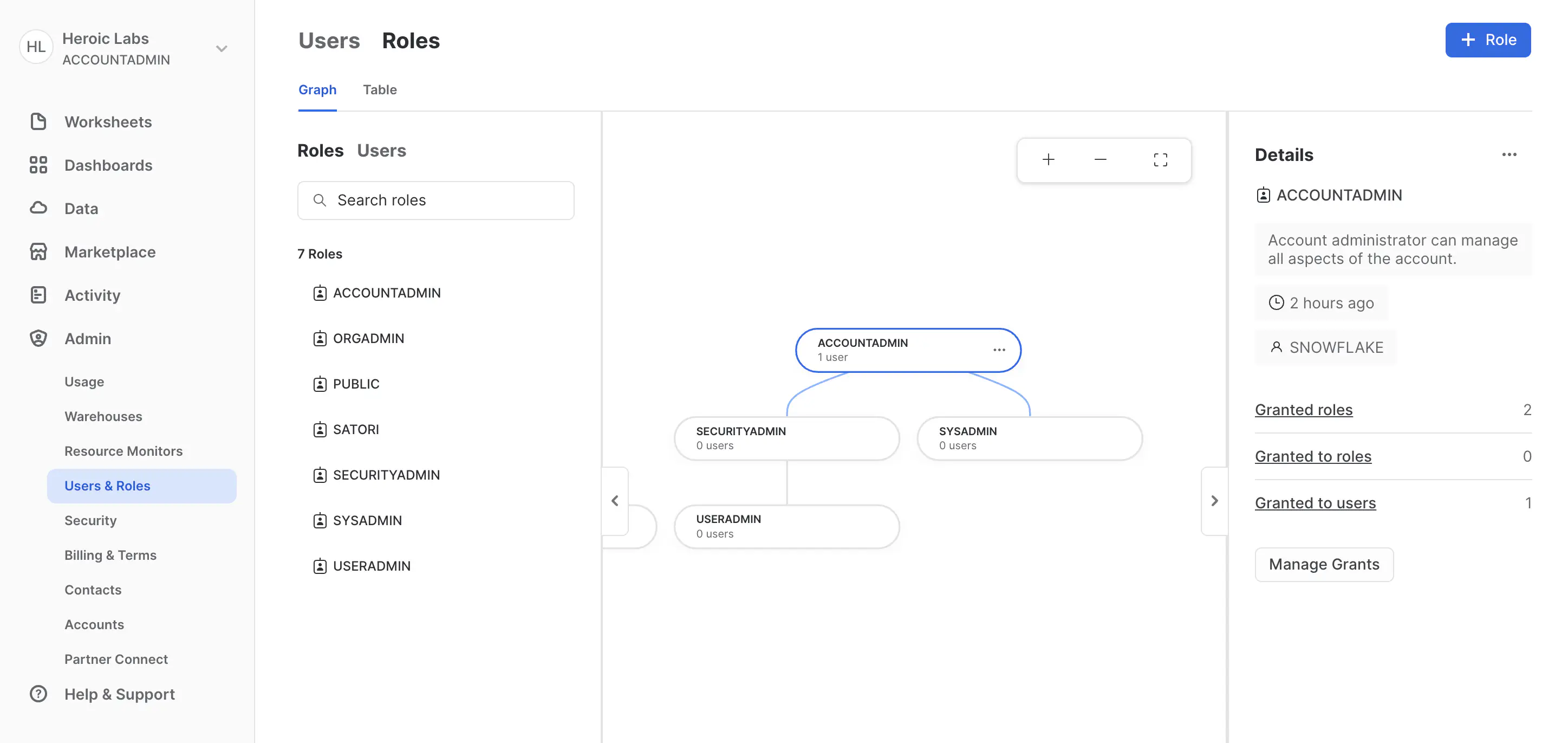Open the Granted to users link
1568x743 pixels.
[1315, 502]
